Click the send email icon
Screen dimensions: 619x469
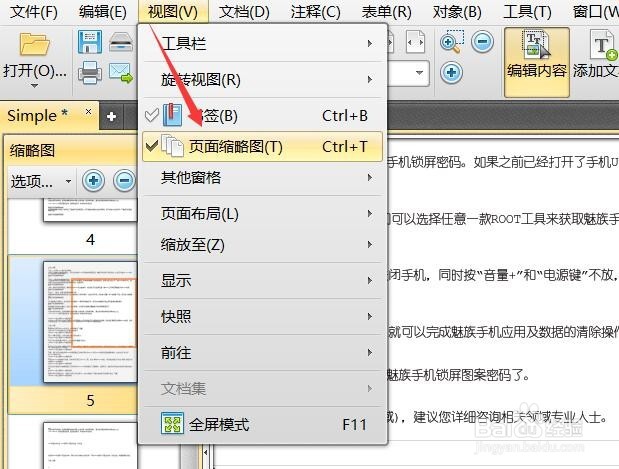[121, 73]
